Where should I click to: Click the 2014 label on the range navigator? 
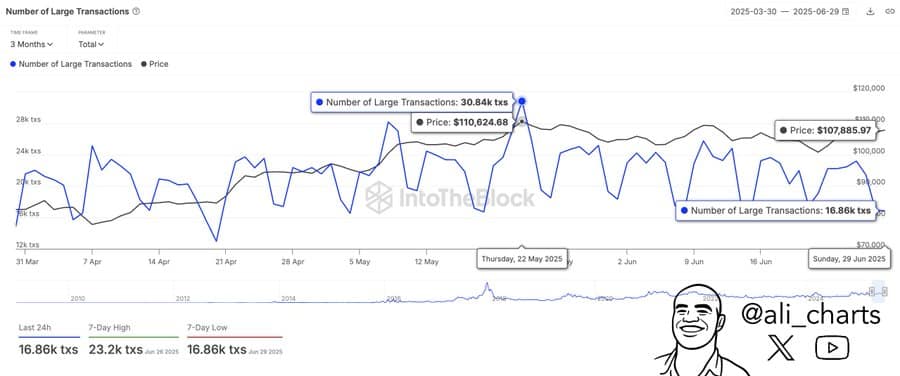[289, 299]
